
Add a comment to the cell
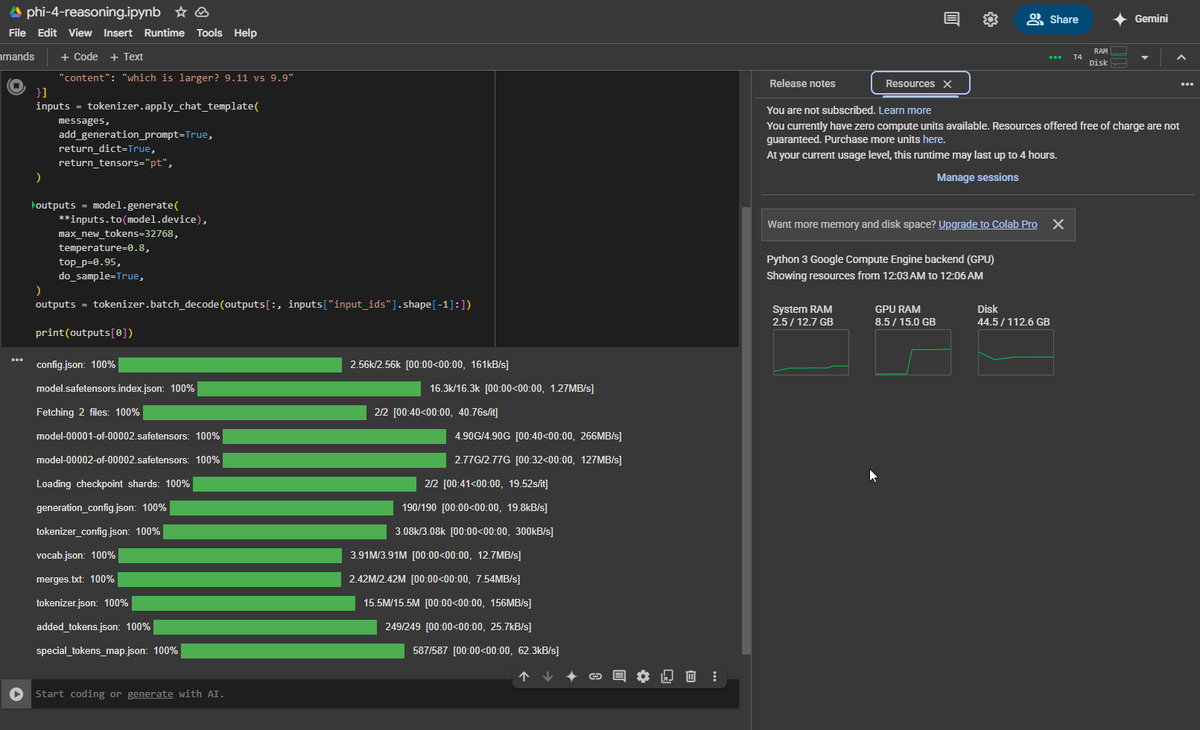tap(619, 677)
